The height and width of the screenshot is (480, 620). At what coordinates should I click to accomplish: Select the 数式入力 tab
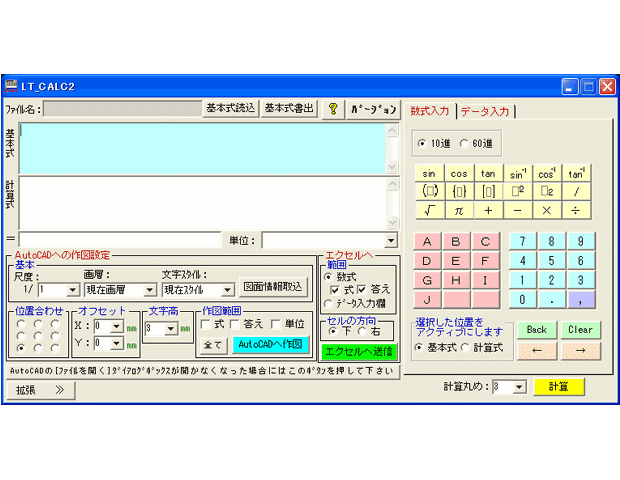pyautogui.click(x=431, y=111)
